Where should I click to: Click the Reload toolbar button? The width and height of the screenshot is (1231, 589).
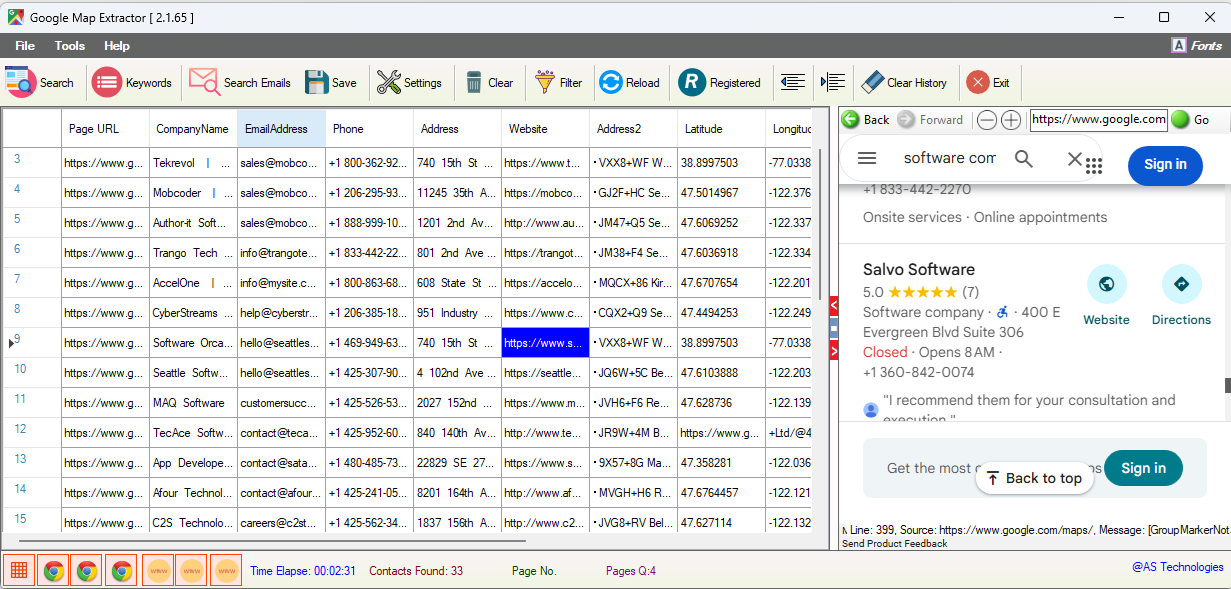(x=630, y=83)
